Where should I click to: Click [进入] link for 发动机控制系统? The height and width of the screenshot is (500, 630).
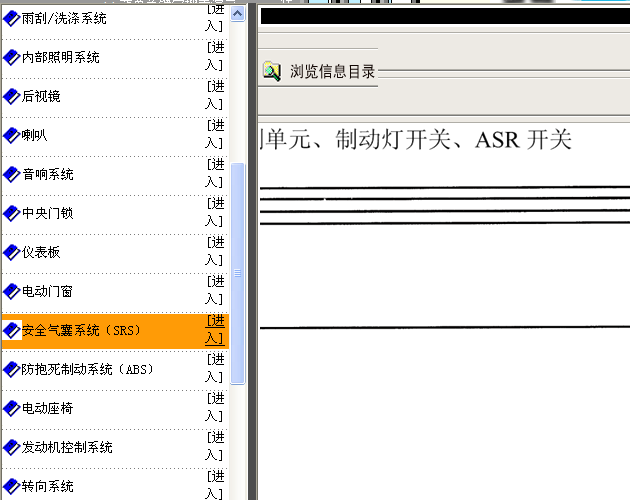coord(215,447)
